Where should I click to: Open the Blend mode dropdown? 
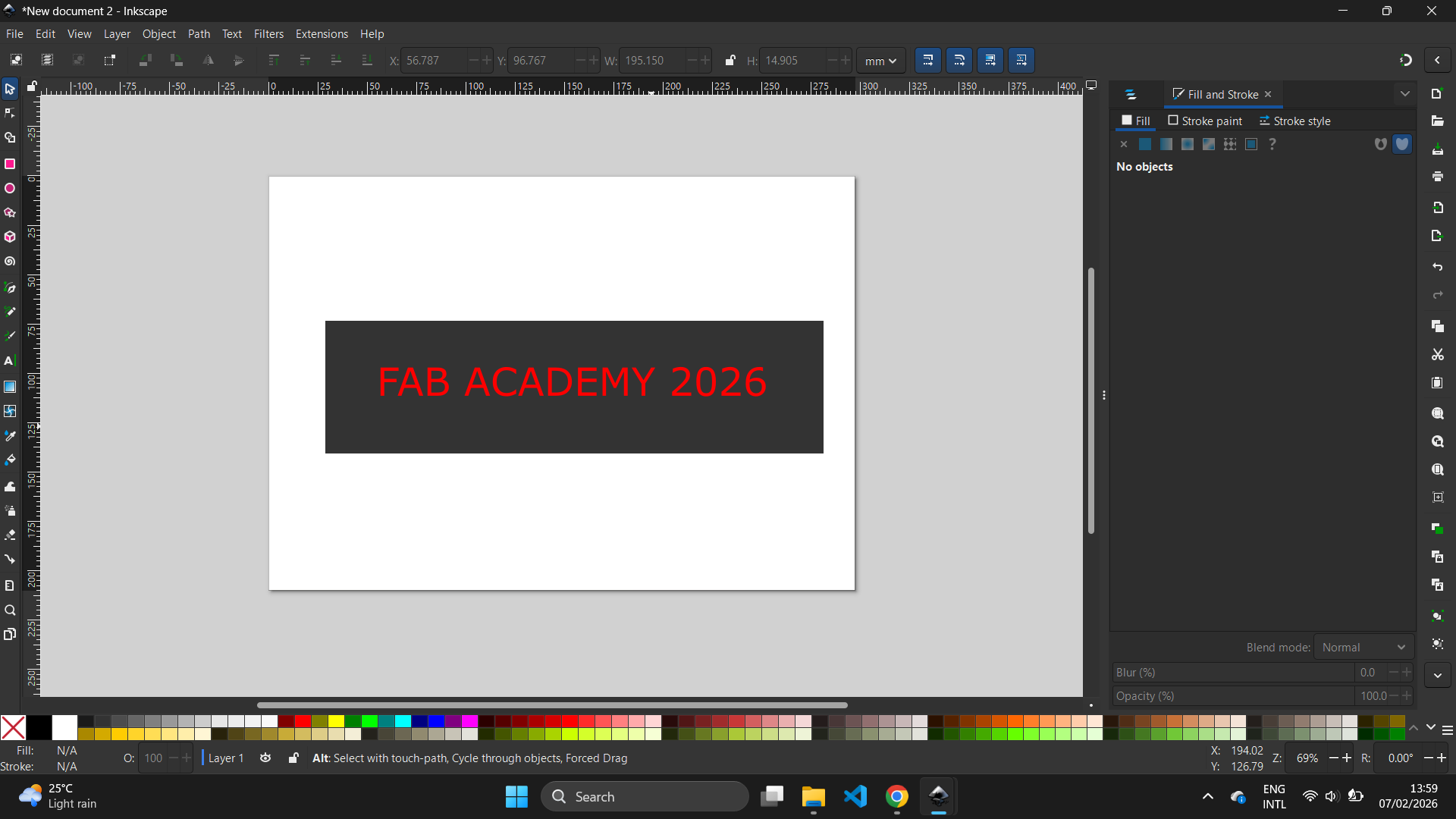[x=1363, y=647]
